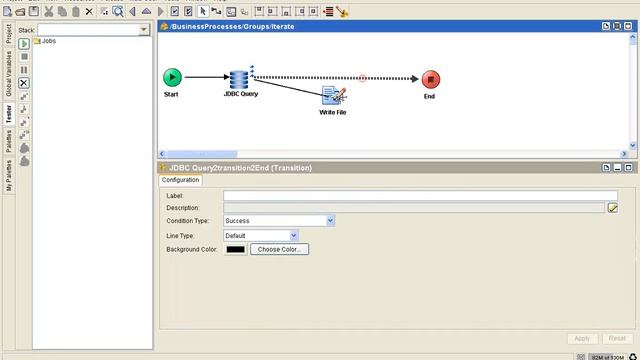Stop testing with the square stop icon
This screenshot has height=360, width=640.
[24, 57]
